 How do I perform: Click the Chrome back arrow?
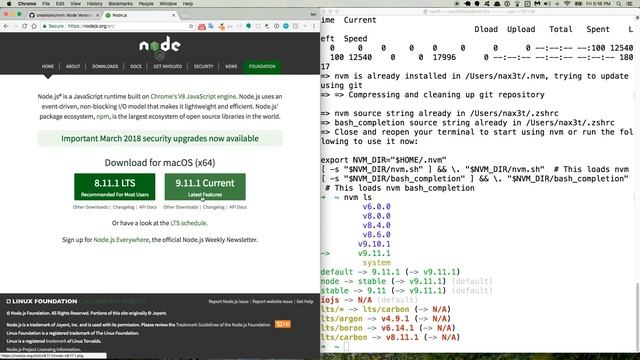[x=6, y=26]
